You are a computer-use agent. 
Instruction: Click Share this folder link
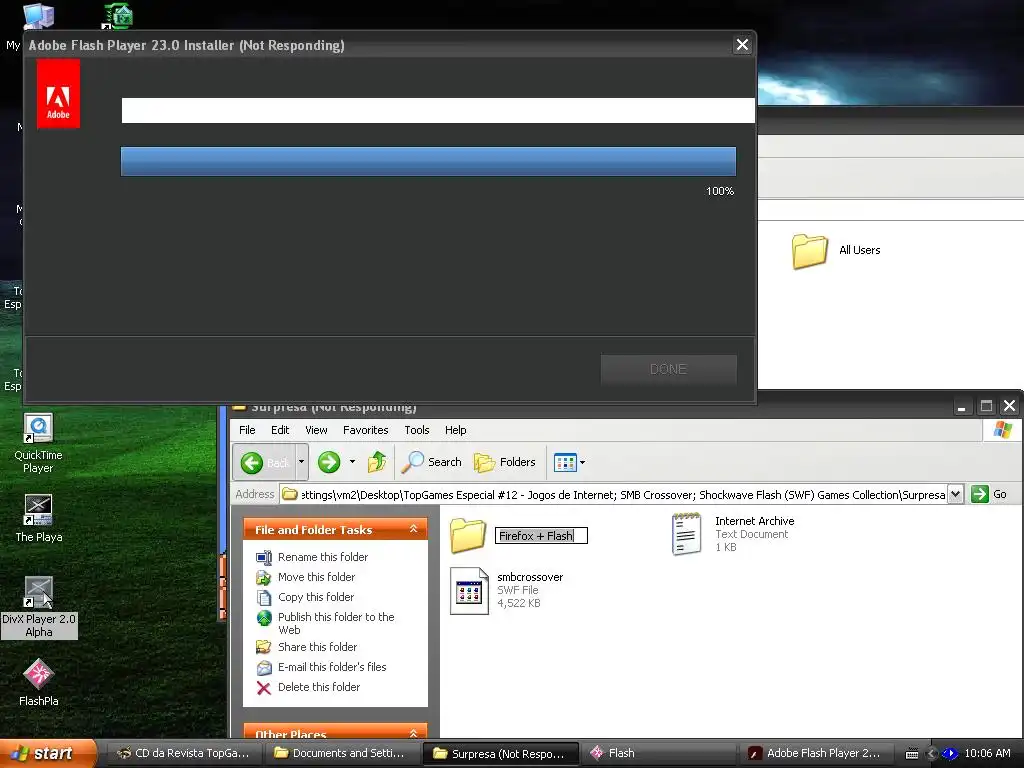[x=317, y=647]
